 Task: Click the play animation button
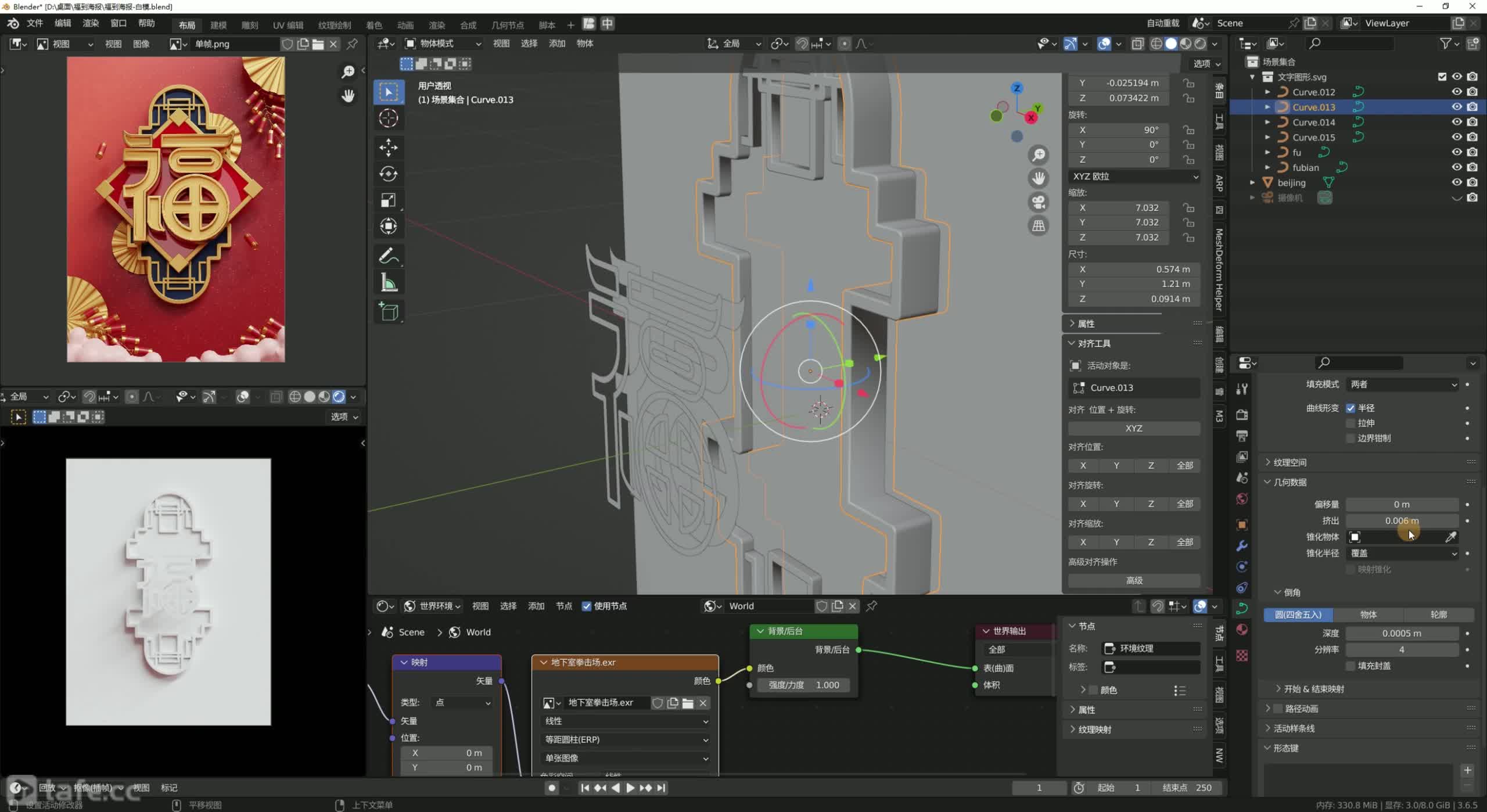(x=630, y=788)
